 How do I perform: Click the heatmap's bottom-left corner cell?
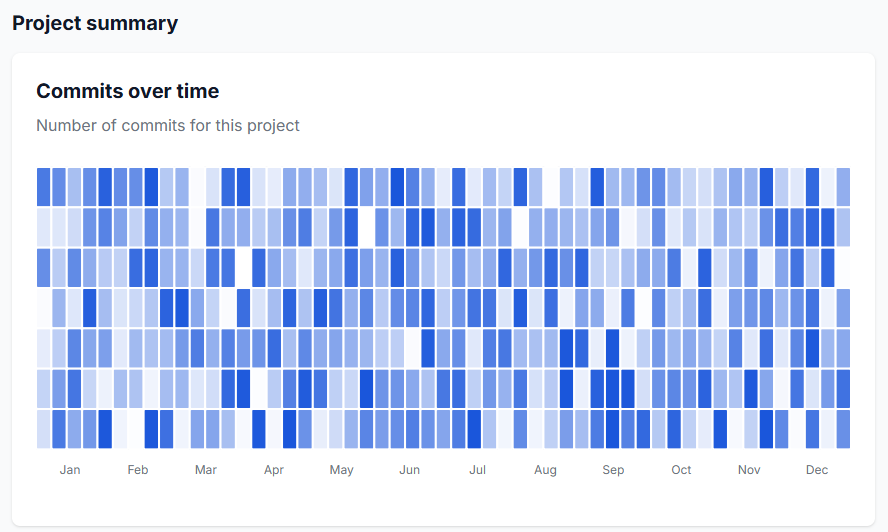44,429
